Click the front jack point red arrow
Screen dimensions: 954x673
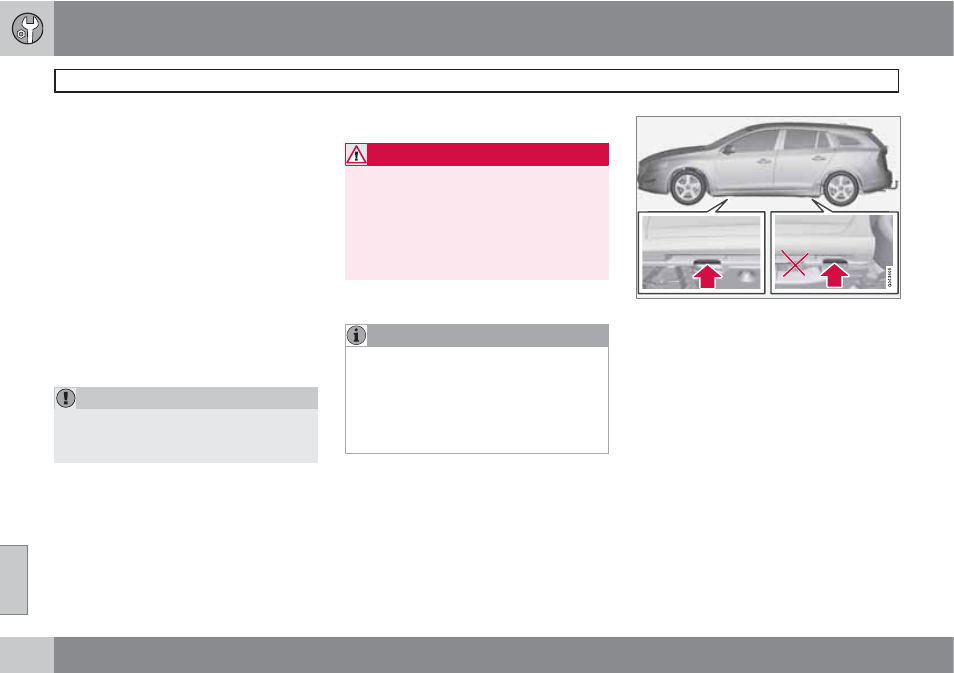tap(707, 276)
